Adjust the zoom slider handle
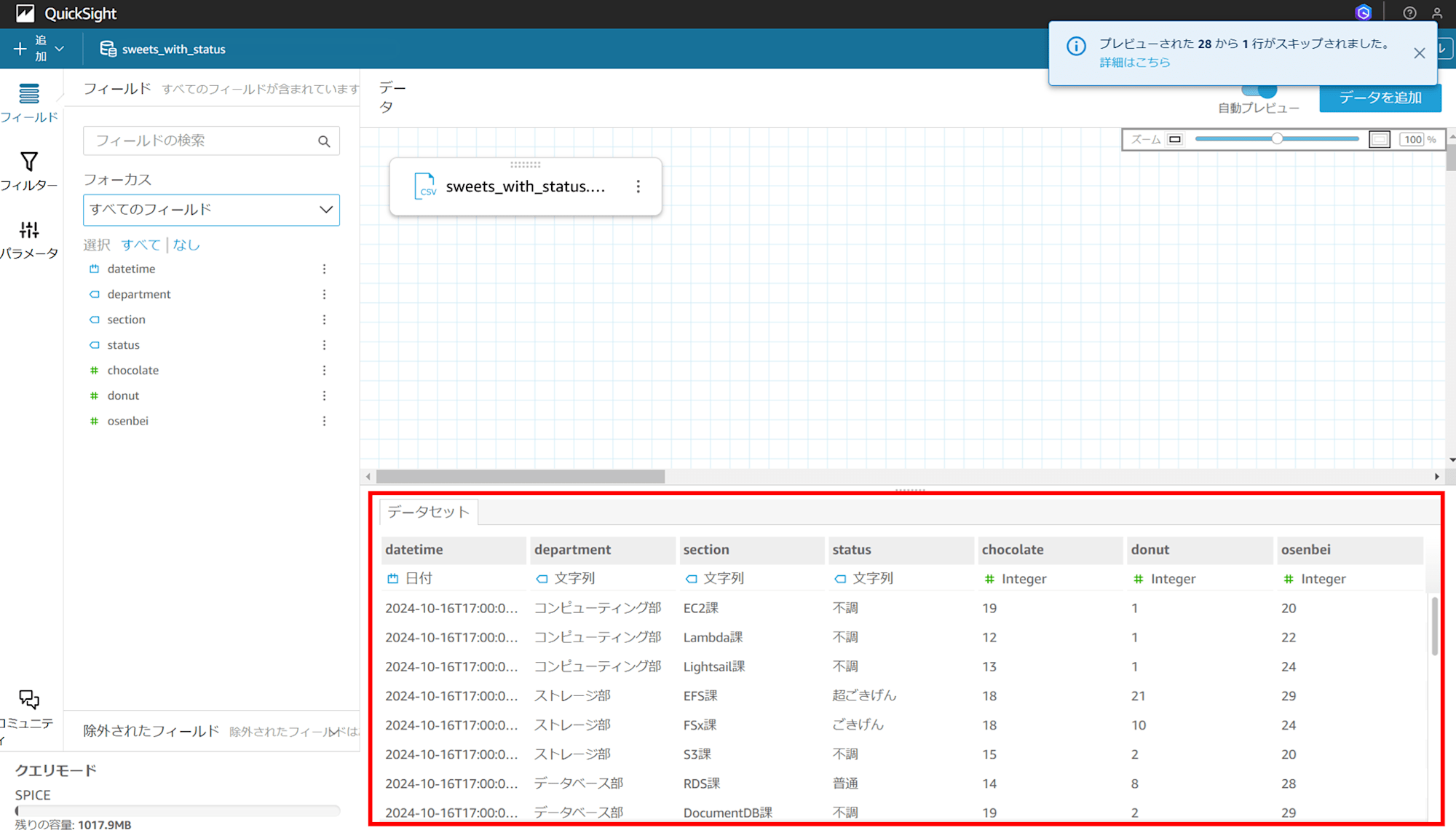Screen dimensions: 1456x833 coord(1277,139)
